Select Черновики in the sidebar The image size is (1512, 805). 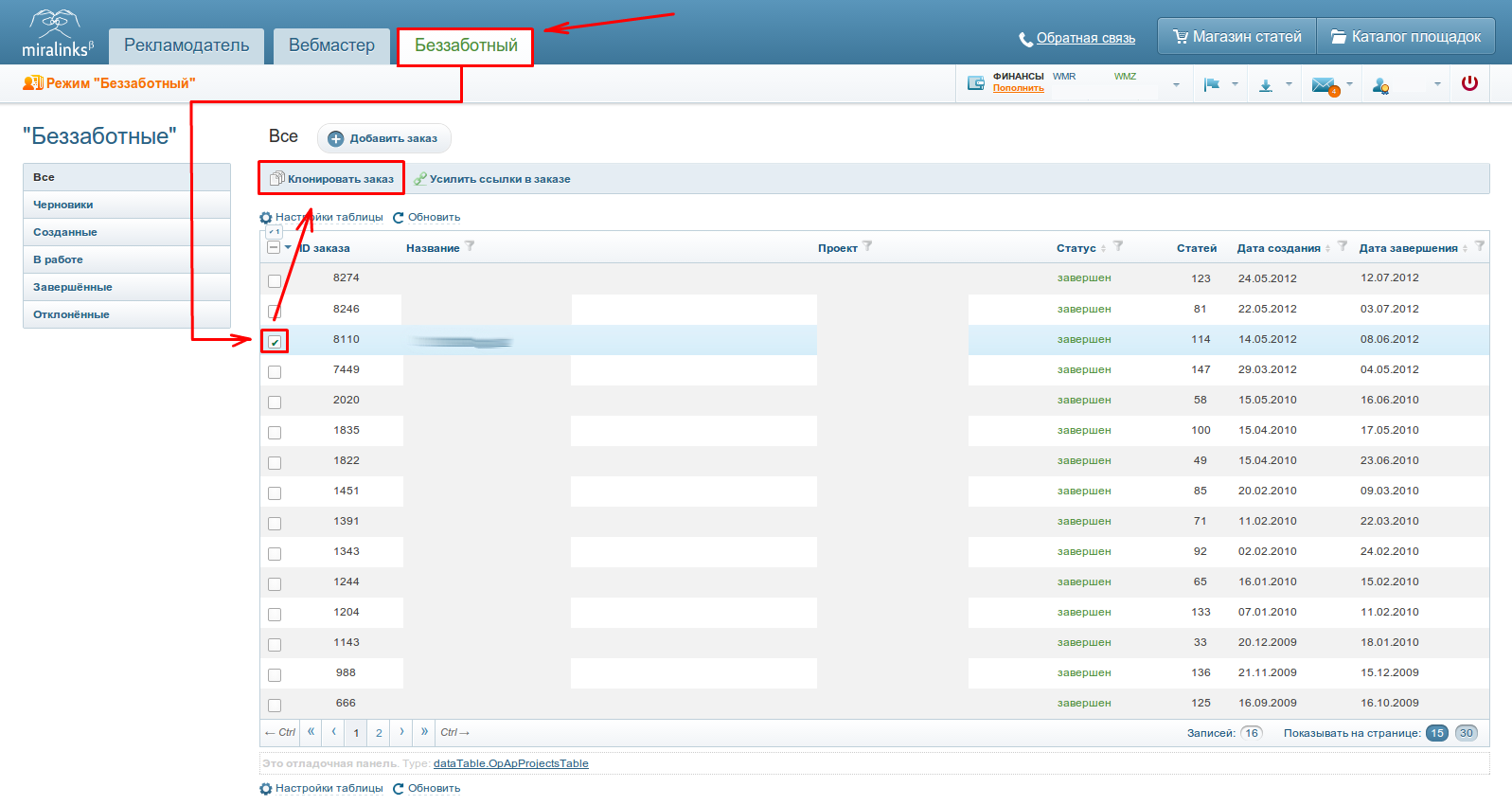click(x=127, y=205)
